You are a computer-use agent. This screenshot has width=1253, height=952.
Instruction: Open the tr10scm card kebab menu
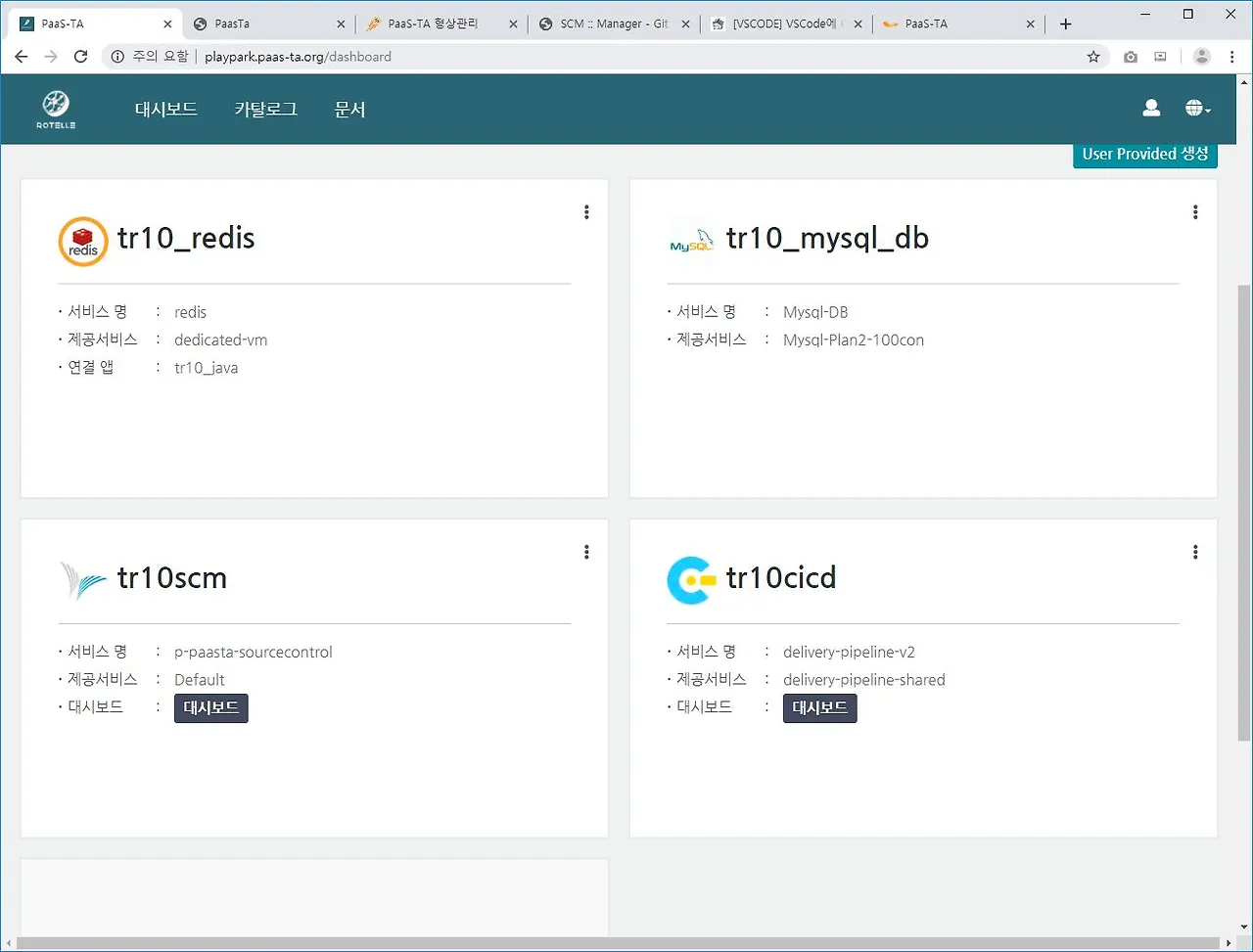tap(586, 552)
